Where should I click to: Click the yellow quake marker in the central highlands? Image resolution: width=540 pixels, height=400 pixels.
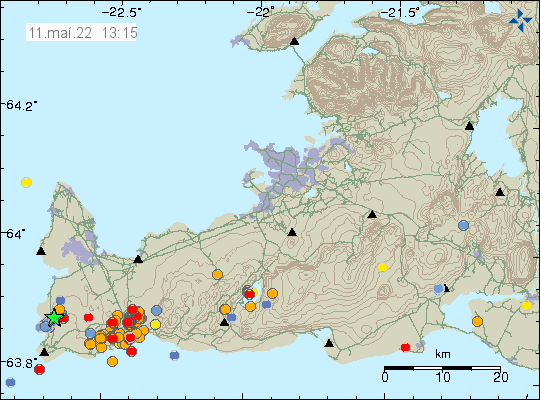382,267
